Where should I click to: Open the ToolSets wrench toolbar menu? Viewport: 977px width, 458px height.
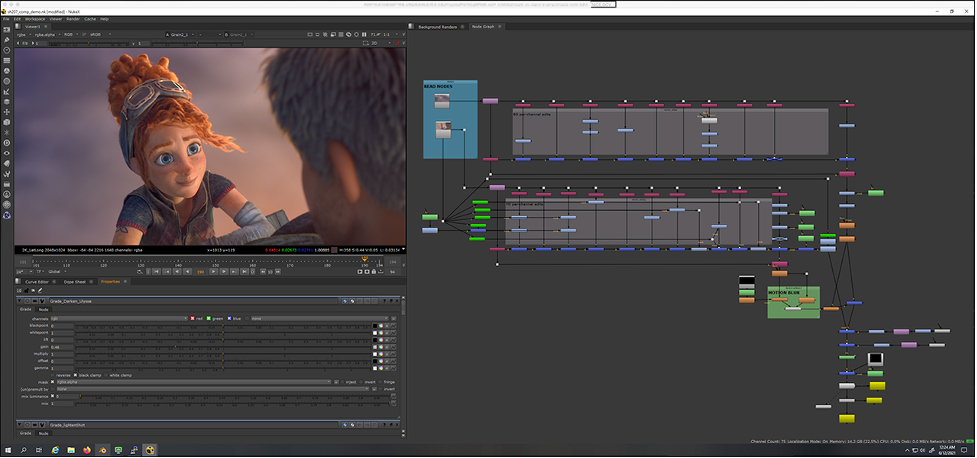coord(7,174)
